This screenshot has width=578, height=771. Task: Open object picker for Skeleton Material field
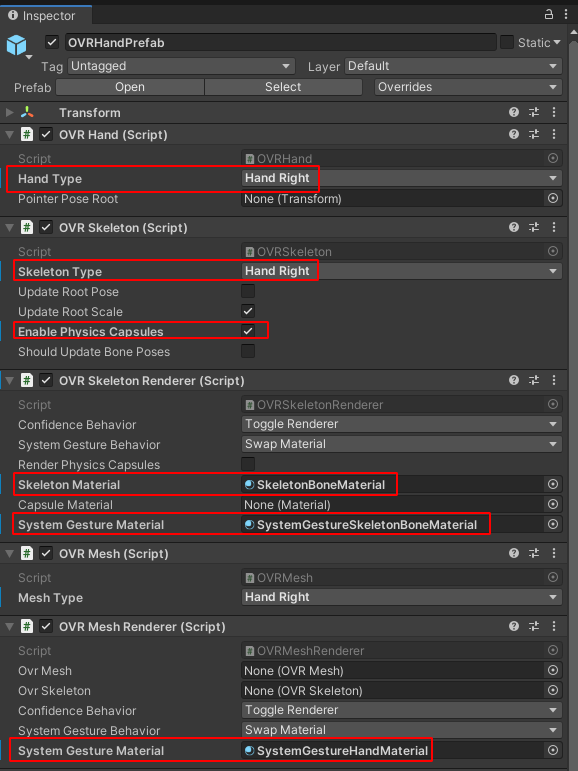[553, 484]
